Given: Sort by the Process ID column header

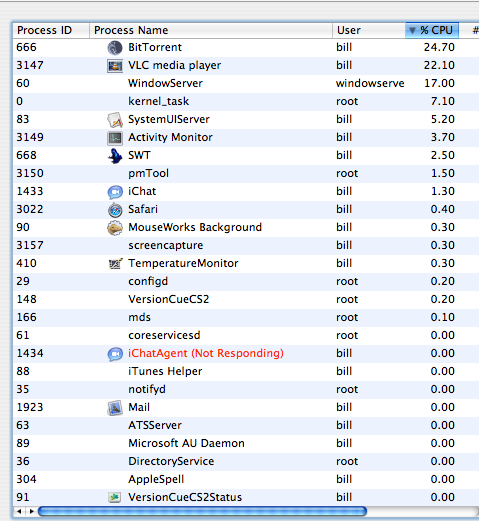Looking at the screenshot, I should [51, 30].
